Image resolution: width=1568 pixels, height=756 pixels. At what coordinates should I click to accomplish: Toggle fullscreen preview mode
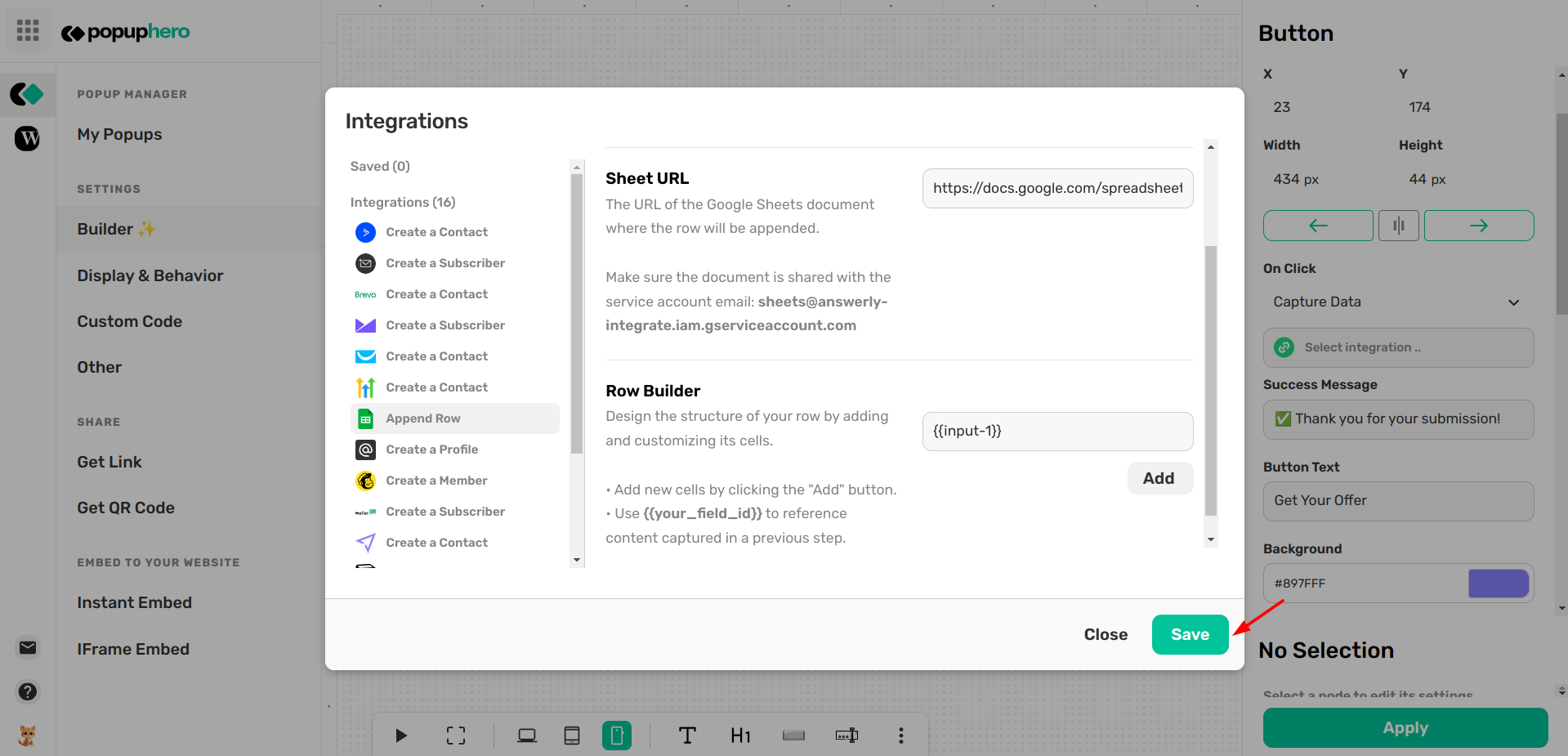455,735
